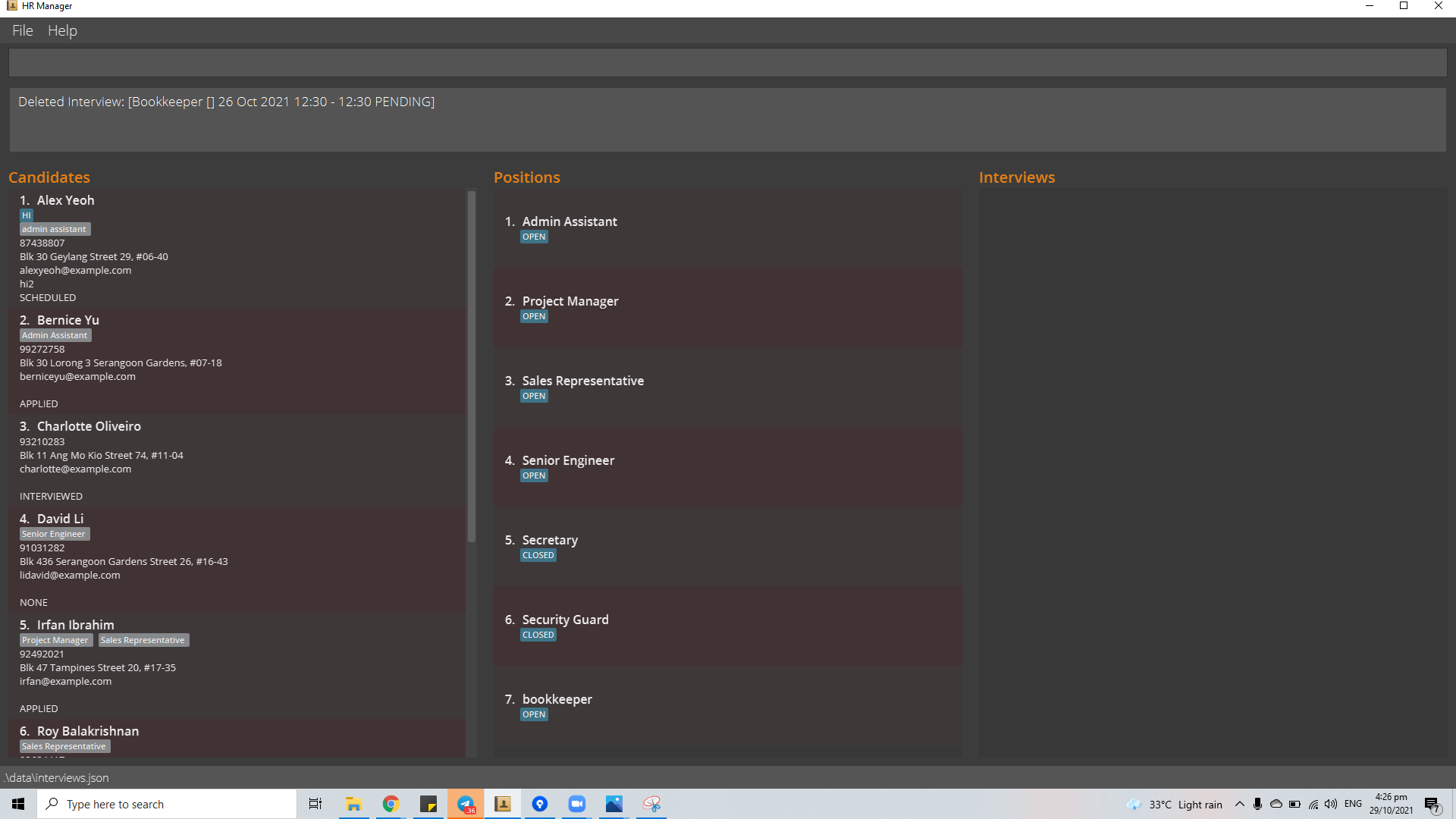Screen dimensions: 1456x819
Task: Click Sales Representative tag on Irfan Ibrahim
Action: coord(143,640)
